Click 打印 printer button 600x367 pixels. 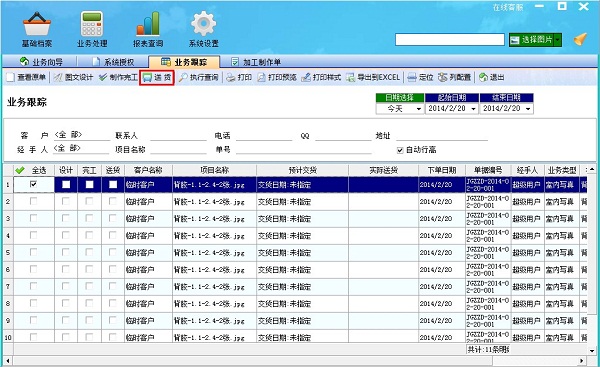(239, 77)
